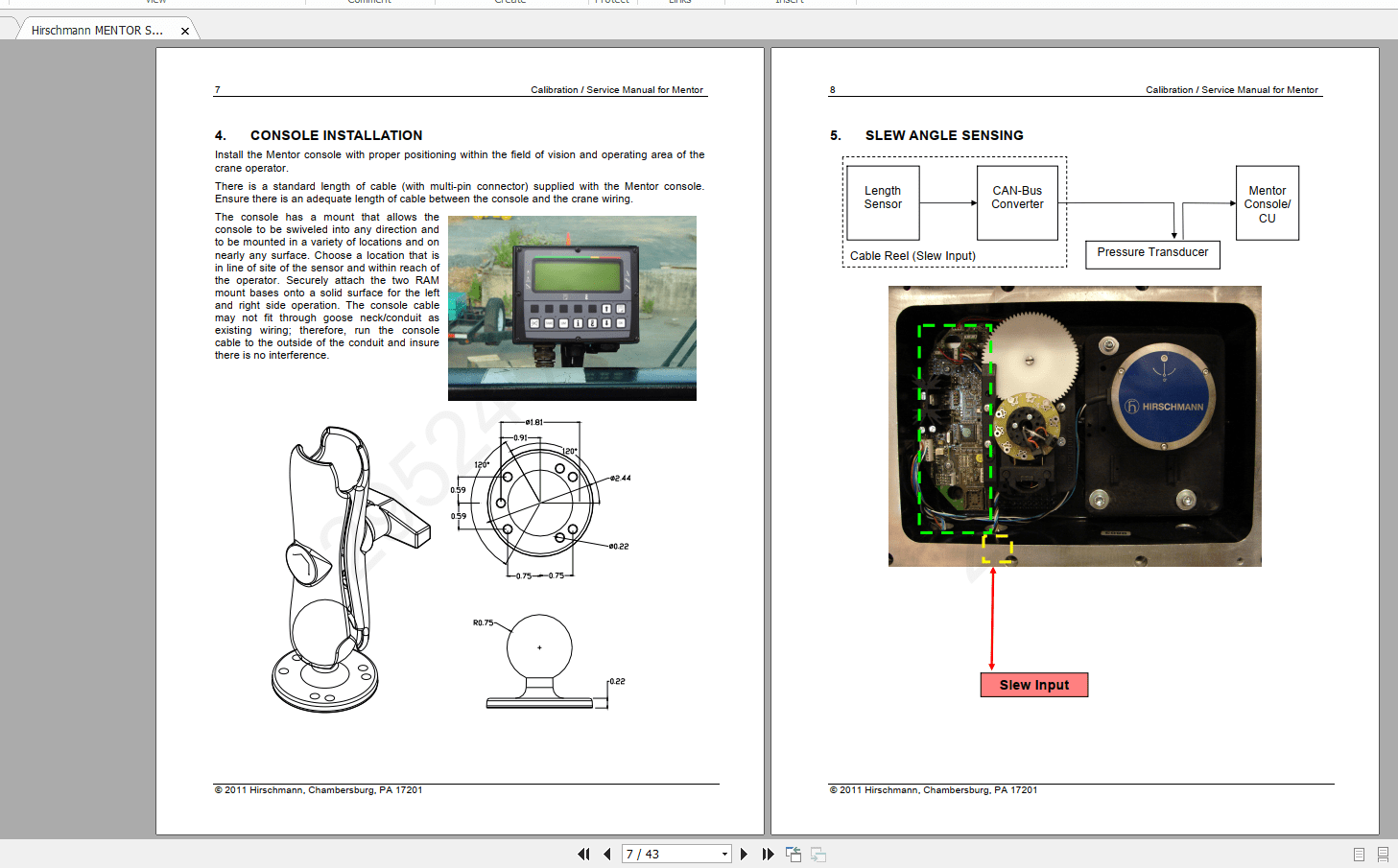Select the partially hidden tab left of Hirschmann
This screenshot has width=1398, height=868.
click(x=8, y=28)
